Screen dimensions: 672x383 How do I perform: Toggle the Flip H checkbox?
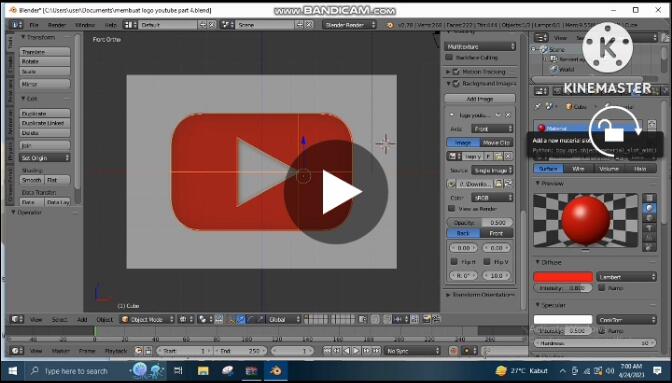pyautogui.click(x=454, y=261)
